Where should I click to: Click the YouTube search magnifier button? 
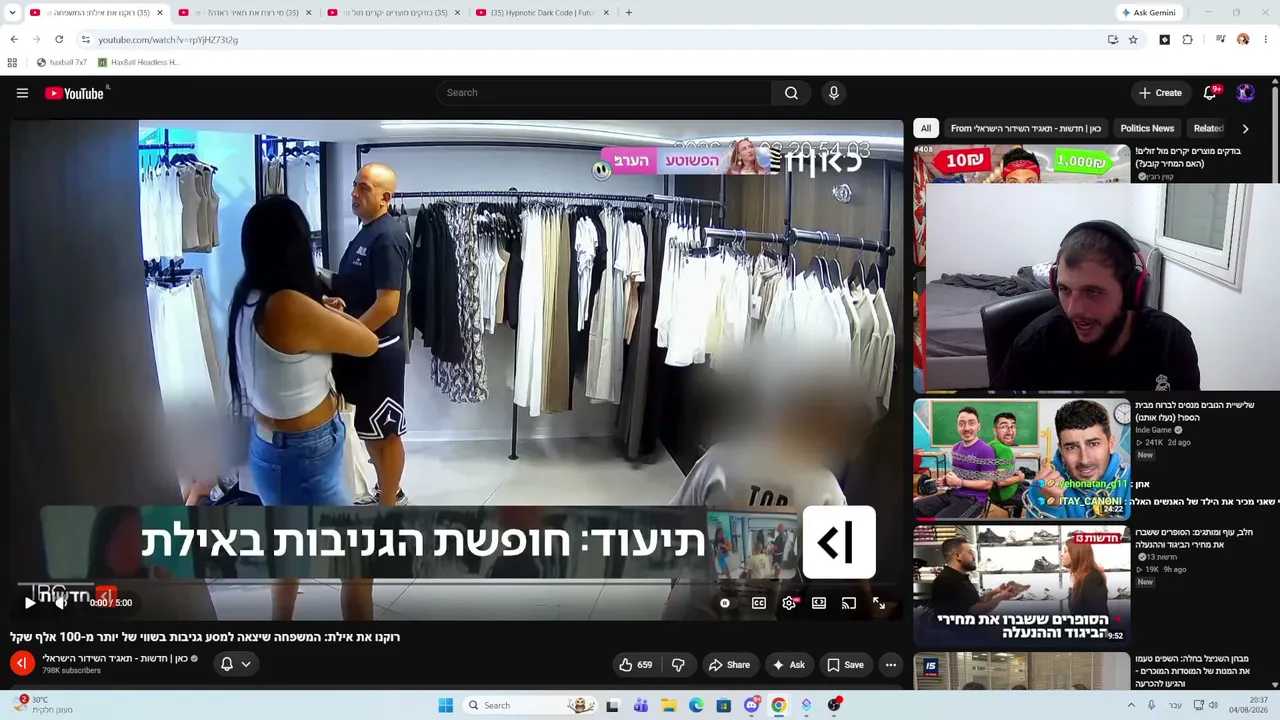(x=791, y=93)
